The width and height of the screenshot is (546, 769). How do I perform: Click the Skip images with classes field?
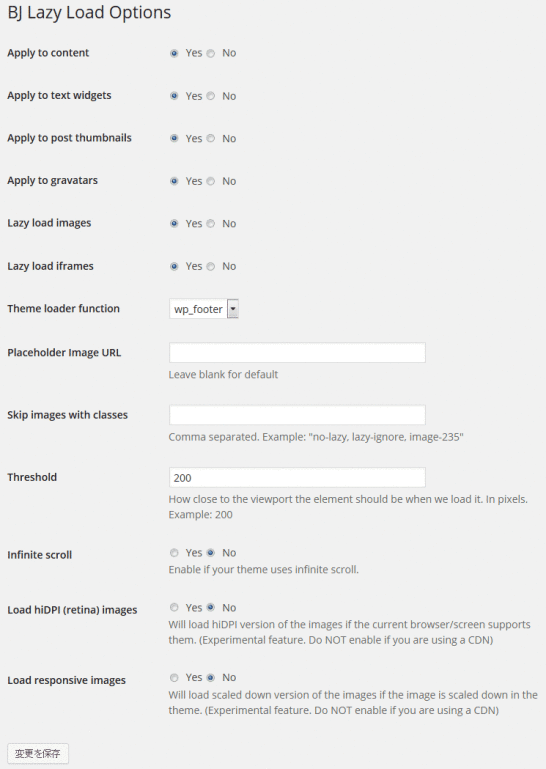pyautogui.click(x=297, y=415)
